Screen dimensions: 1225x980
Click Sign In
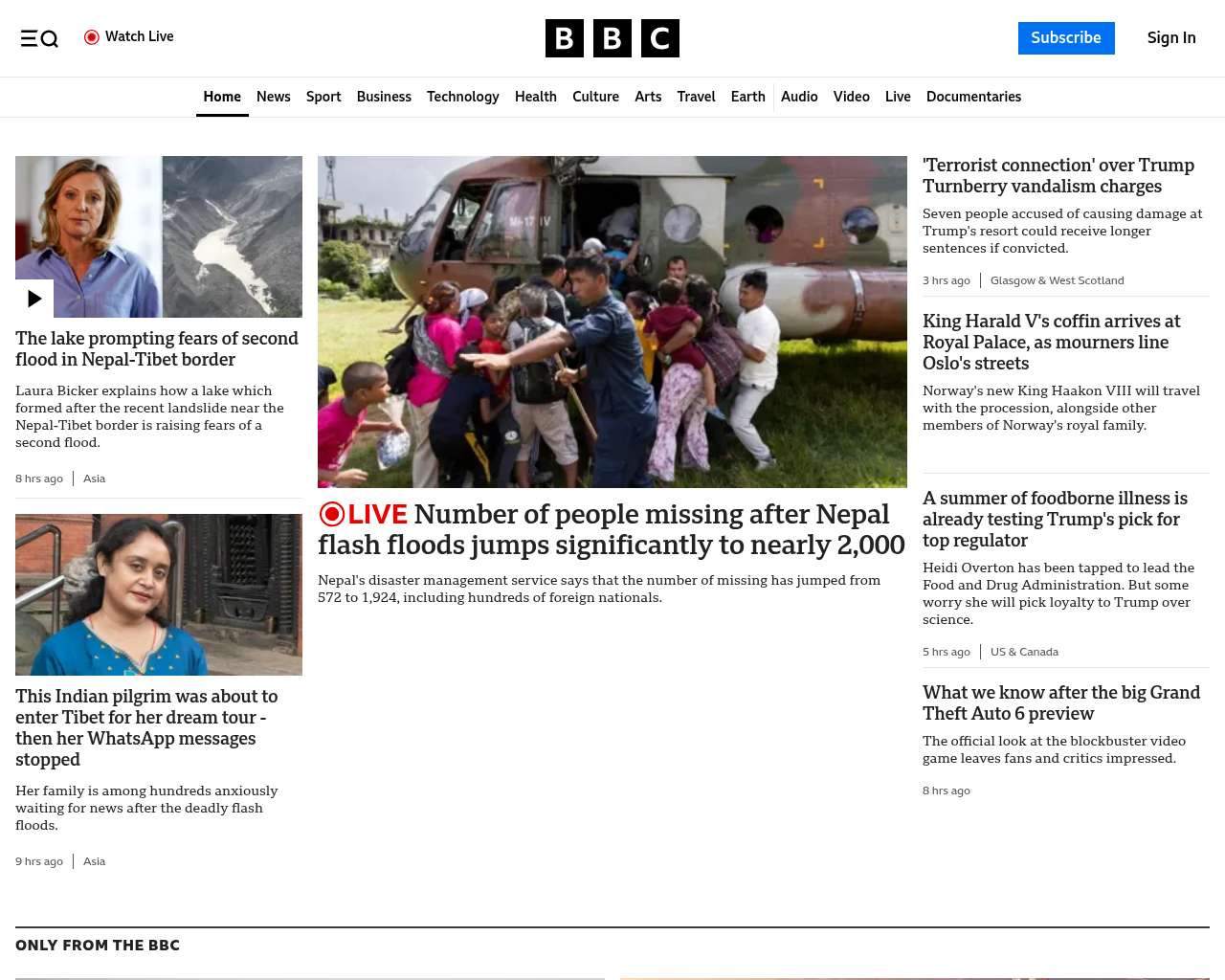pos(1171,38)
